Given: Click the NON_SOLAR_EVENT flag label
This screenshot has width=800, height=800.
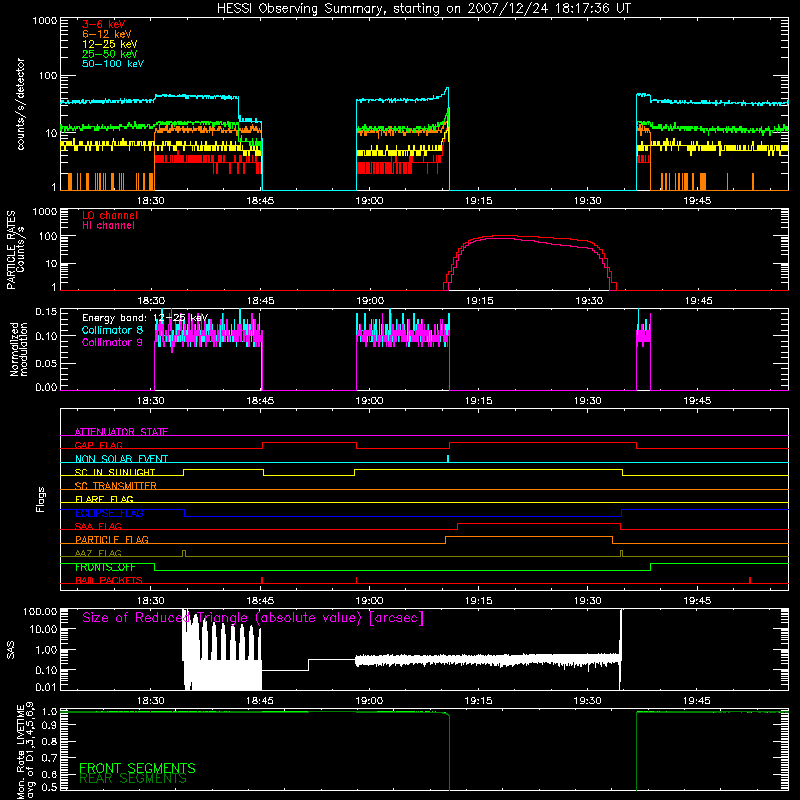Looking at the screenshot, I should tap(121, 459).
